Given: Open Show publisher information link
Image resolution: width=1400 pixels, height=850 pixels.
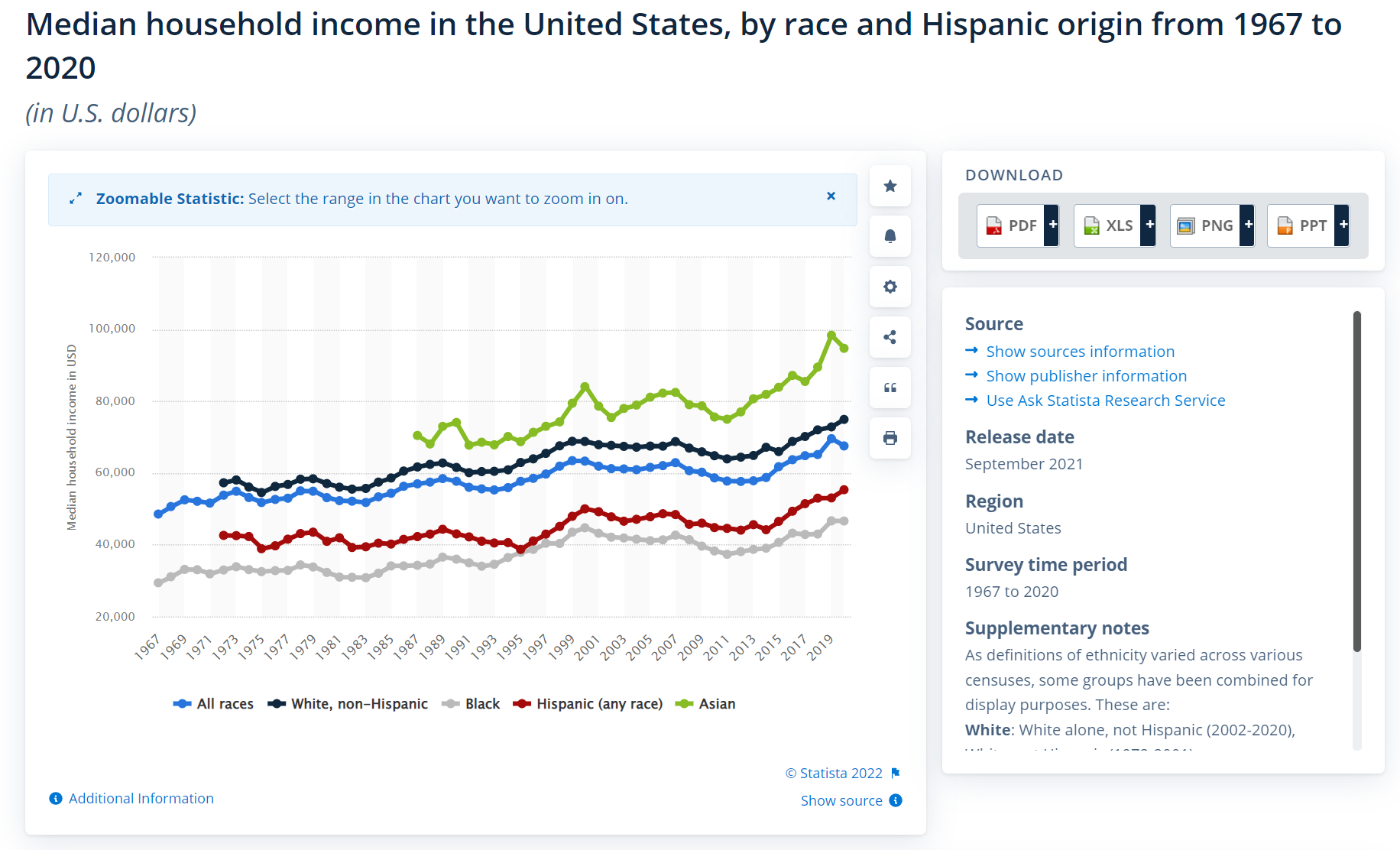Looking at the screenshot, I should coord(1086,376).
